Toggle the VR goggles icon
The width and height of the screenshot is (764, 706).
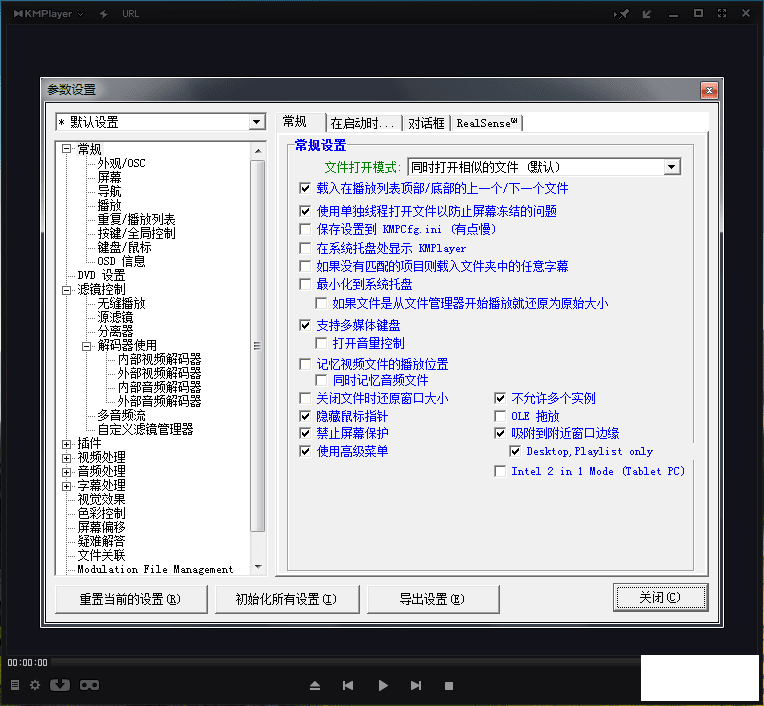click(89, 685)
